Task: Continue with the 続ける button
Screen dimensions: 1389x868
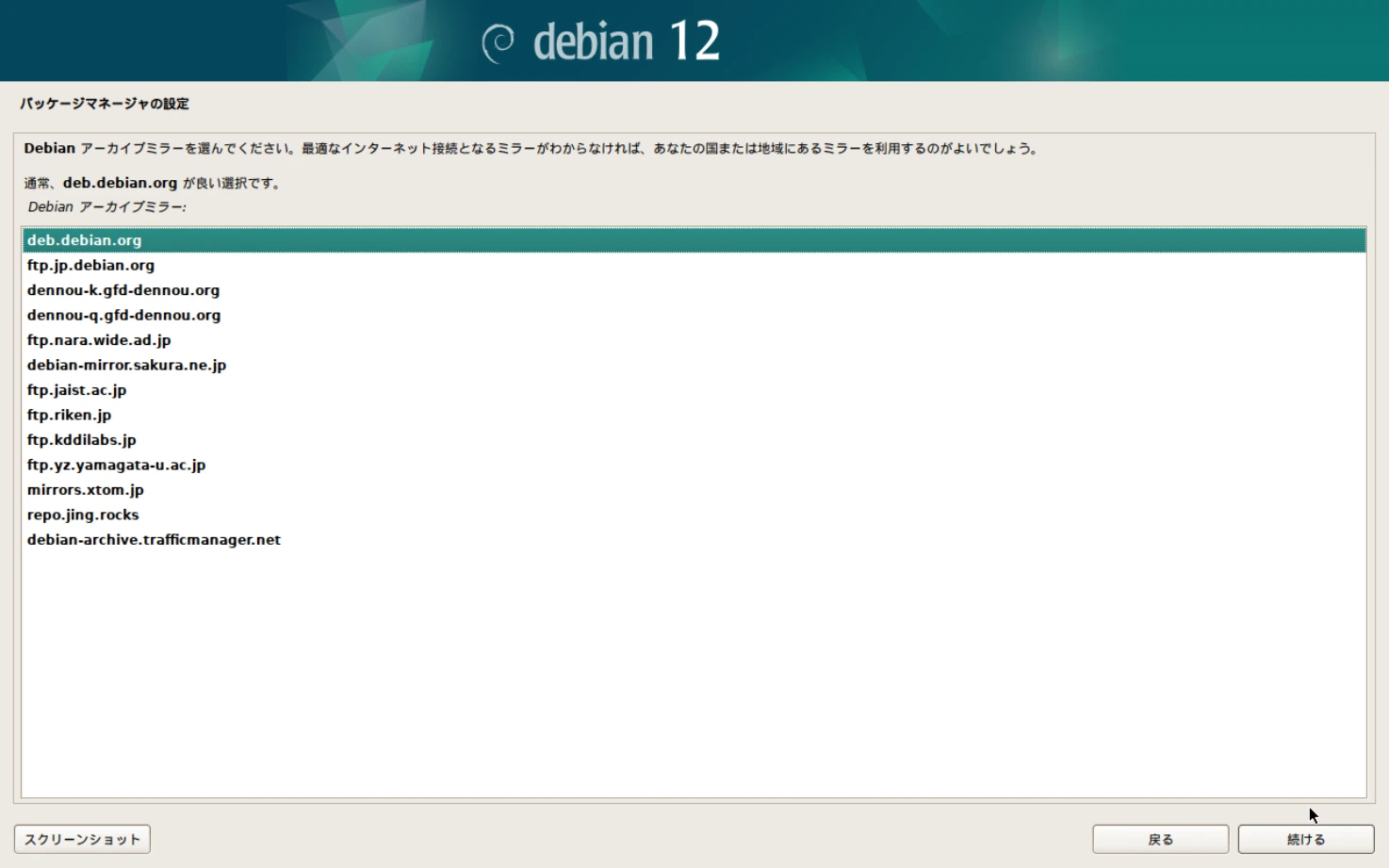Action: [1306, 839]
